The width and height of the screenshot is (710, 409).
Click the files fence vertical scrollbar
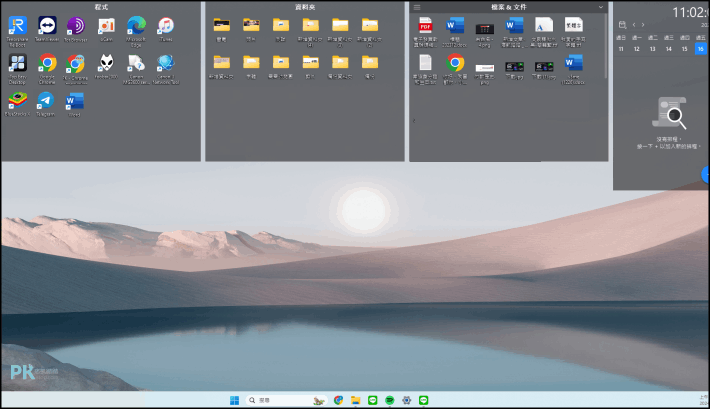pyautogui.click(x=606, y=45)
